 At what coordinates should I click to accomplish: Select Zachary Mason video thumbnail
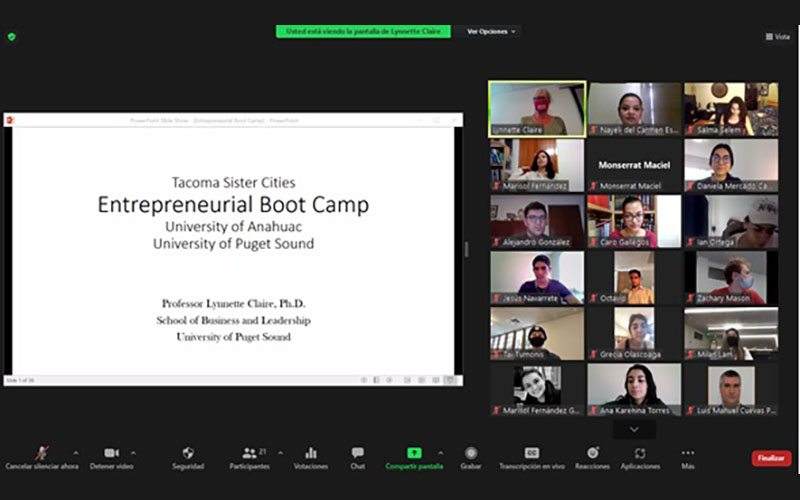coord(731,278)
